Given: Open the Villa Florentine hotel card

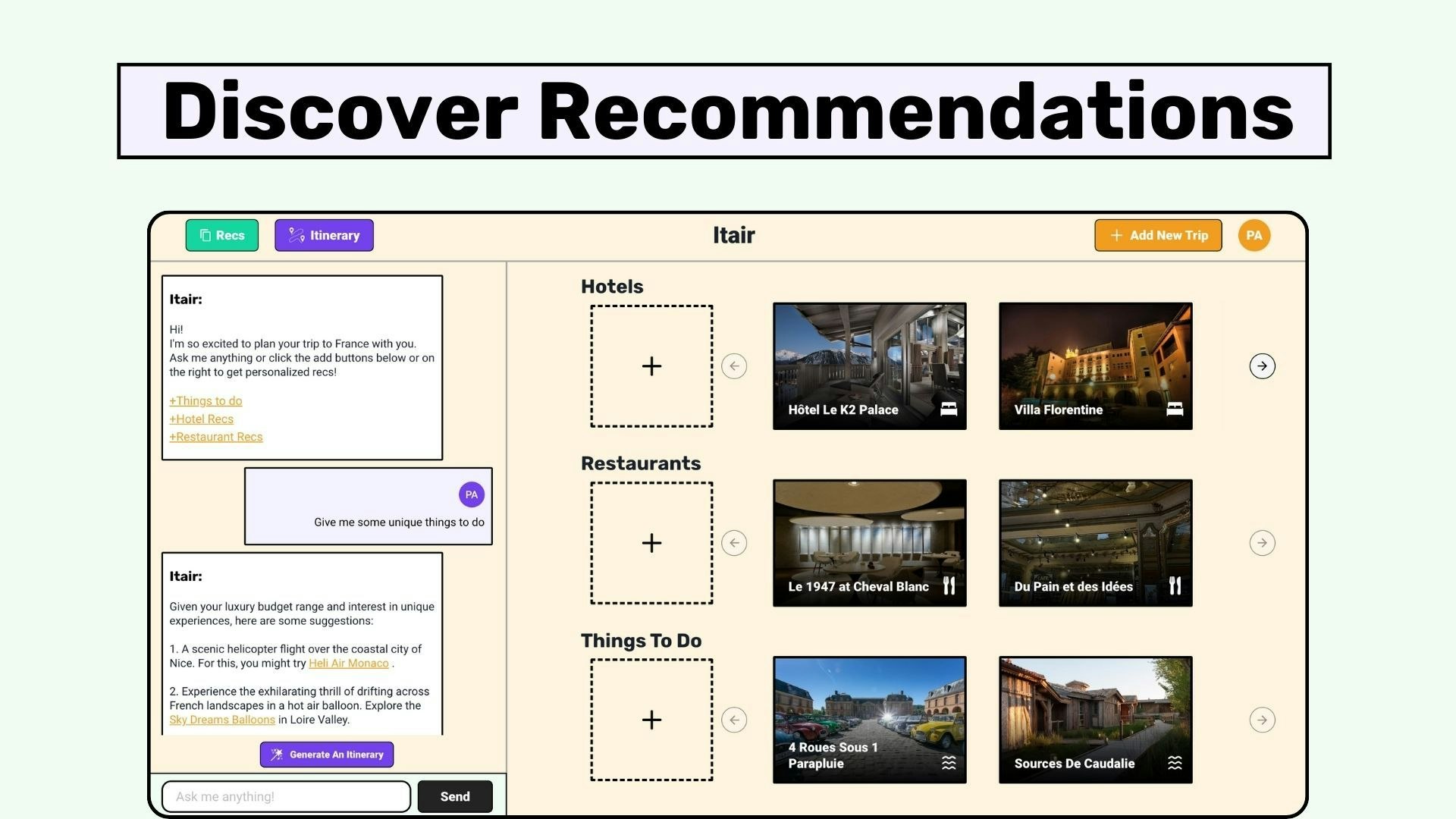Looking at the screenshot, I should point(1095,366).
